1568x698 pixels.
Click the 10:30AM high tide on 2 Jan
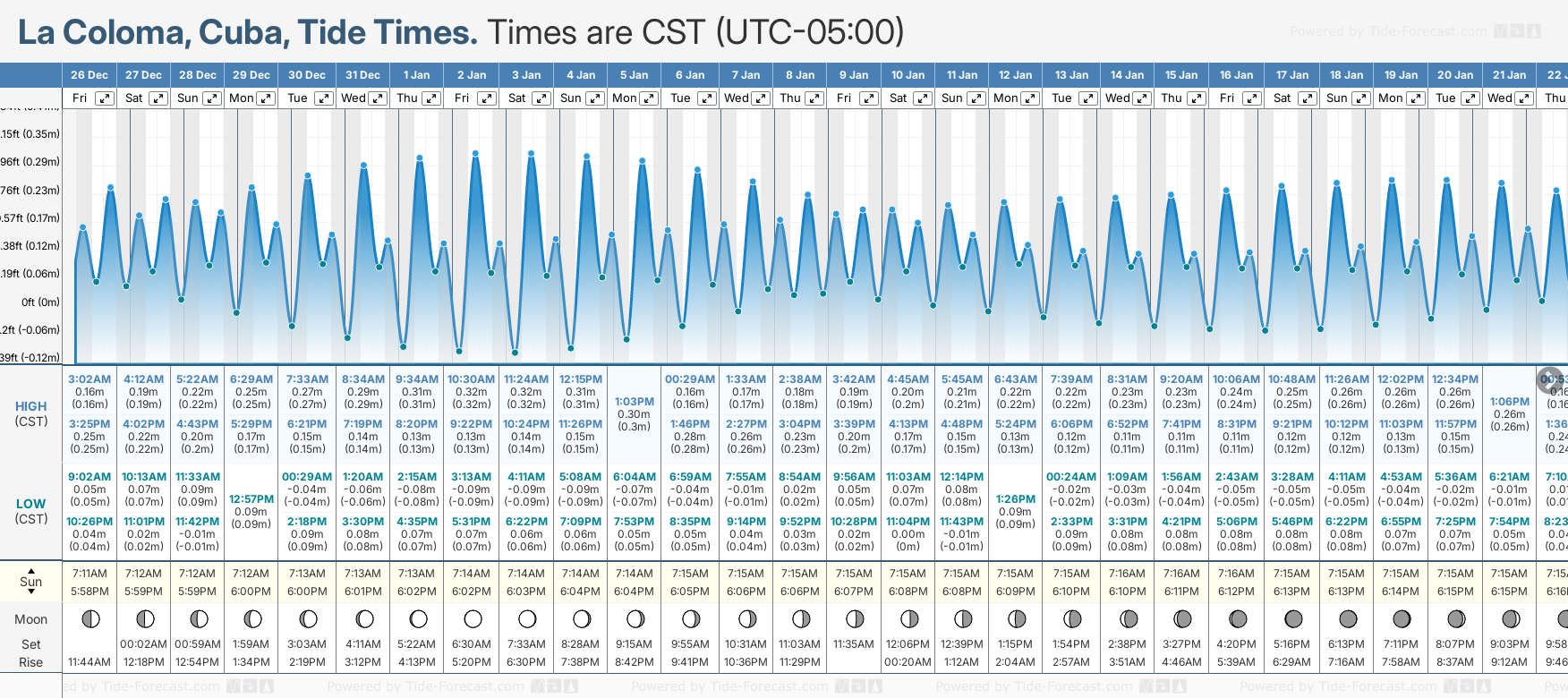(471, 379)
